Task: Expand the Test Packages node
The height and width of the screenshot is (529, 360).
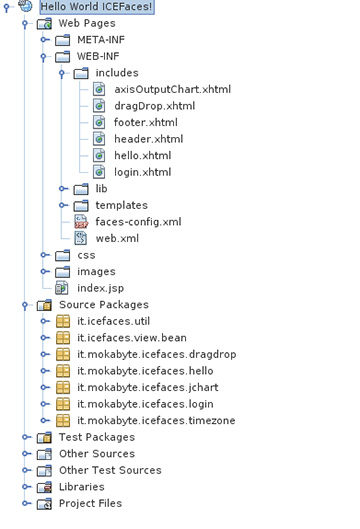Action: coord(26,437)
